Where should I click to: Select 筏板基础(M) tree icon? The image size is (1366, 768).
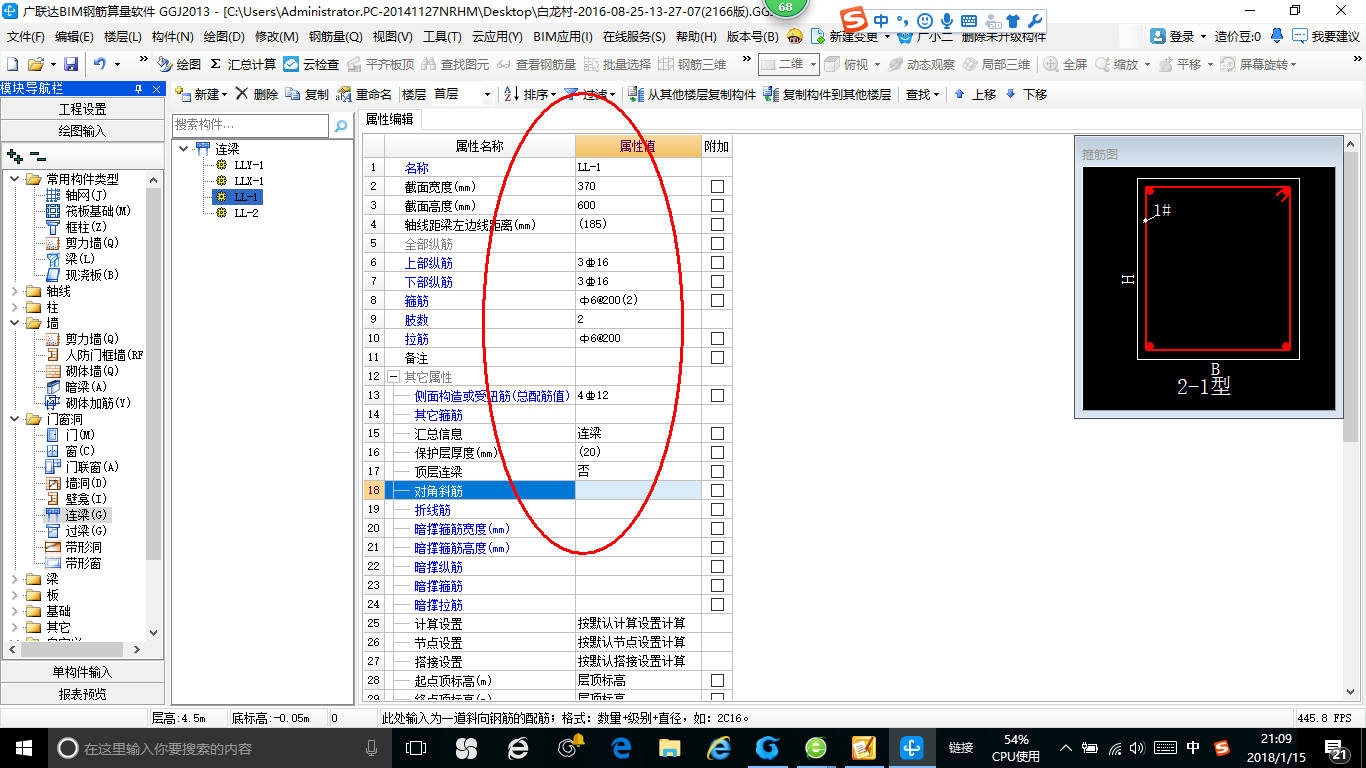click(x=53, y=211)
